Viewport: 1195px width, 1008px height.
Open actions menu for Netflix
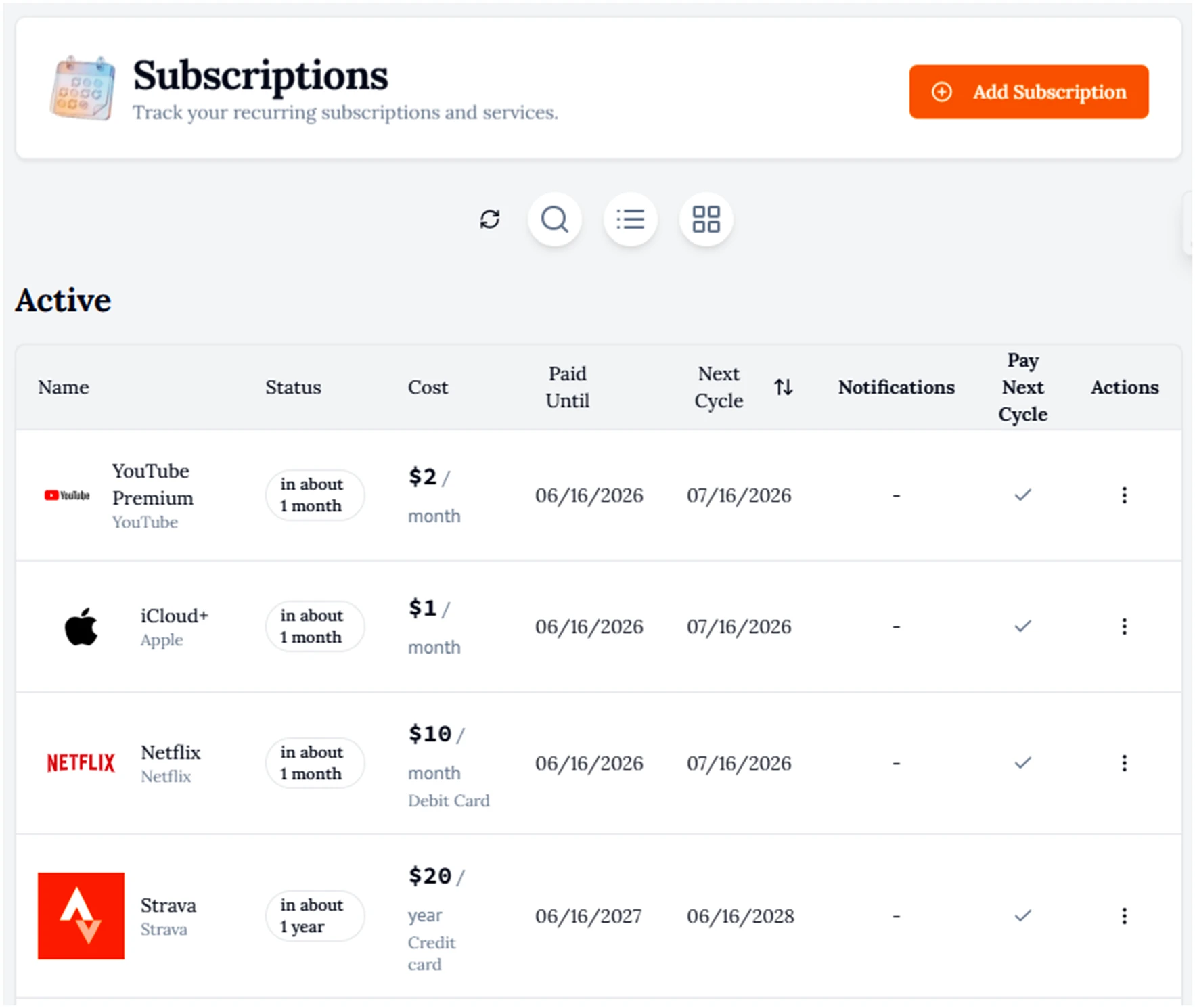pyautogui.click(x=1125, y=763)
